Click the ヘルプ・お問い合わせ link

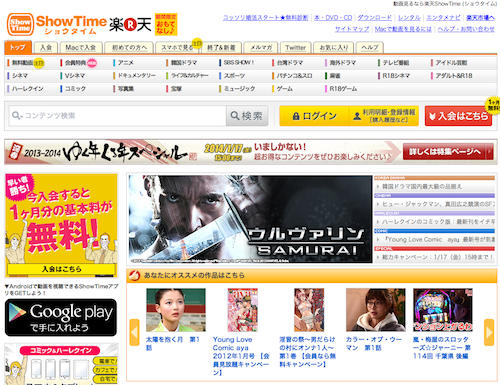pos(466,29)
